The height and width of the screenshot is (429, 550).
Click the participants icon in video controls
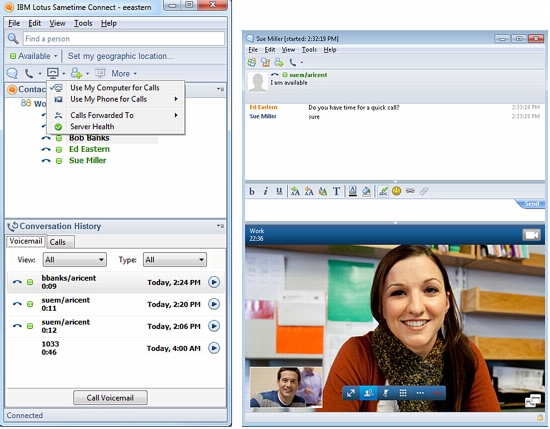368,393
